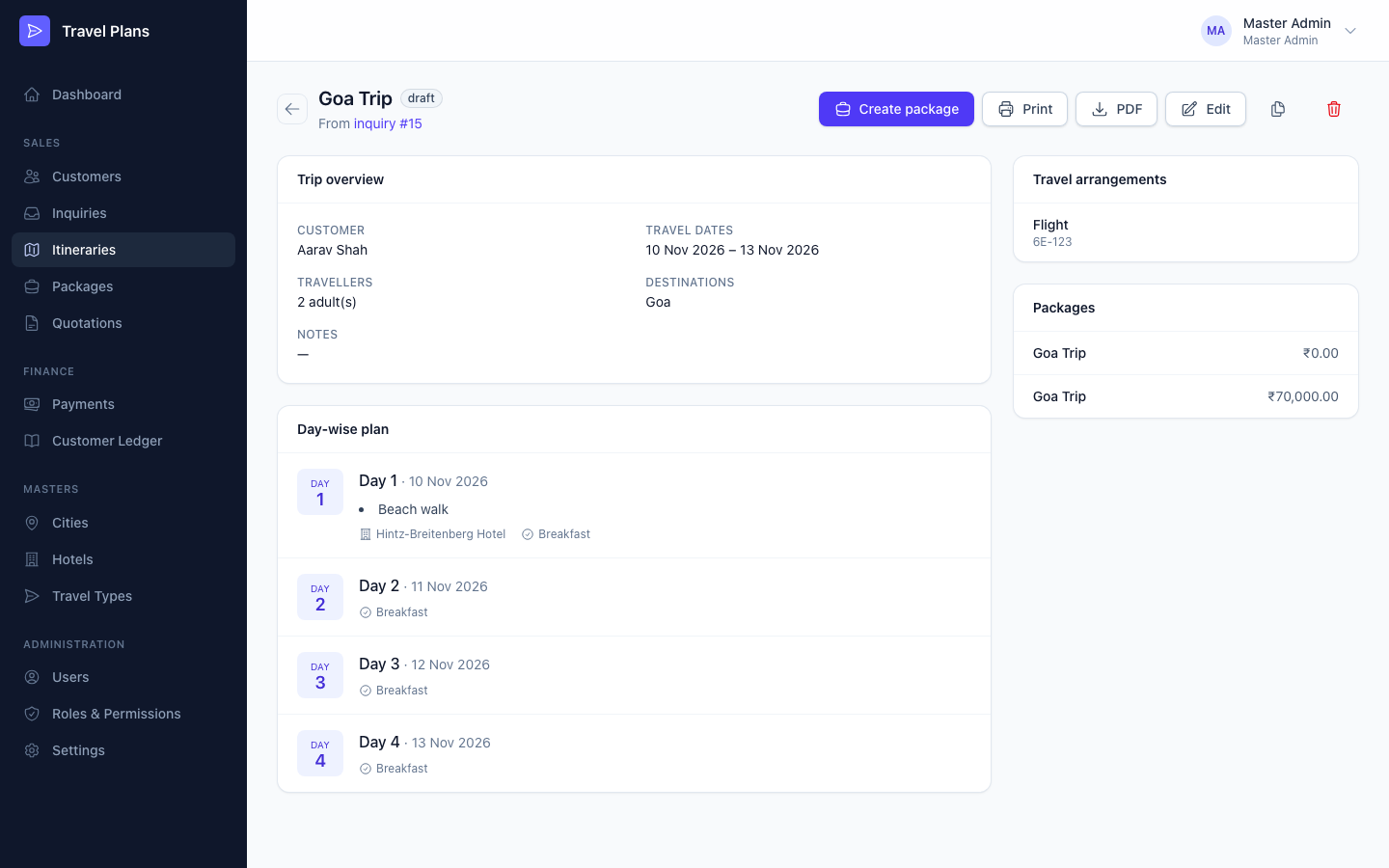Open the inquiry #15 link
Viewport: 1389px width, 868px height.
[388, 123]
